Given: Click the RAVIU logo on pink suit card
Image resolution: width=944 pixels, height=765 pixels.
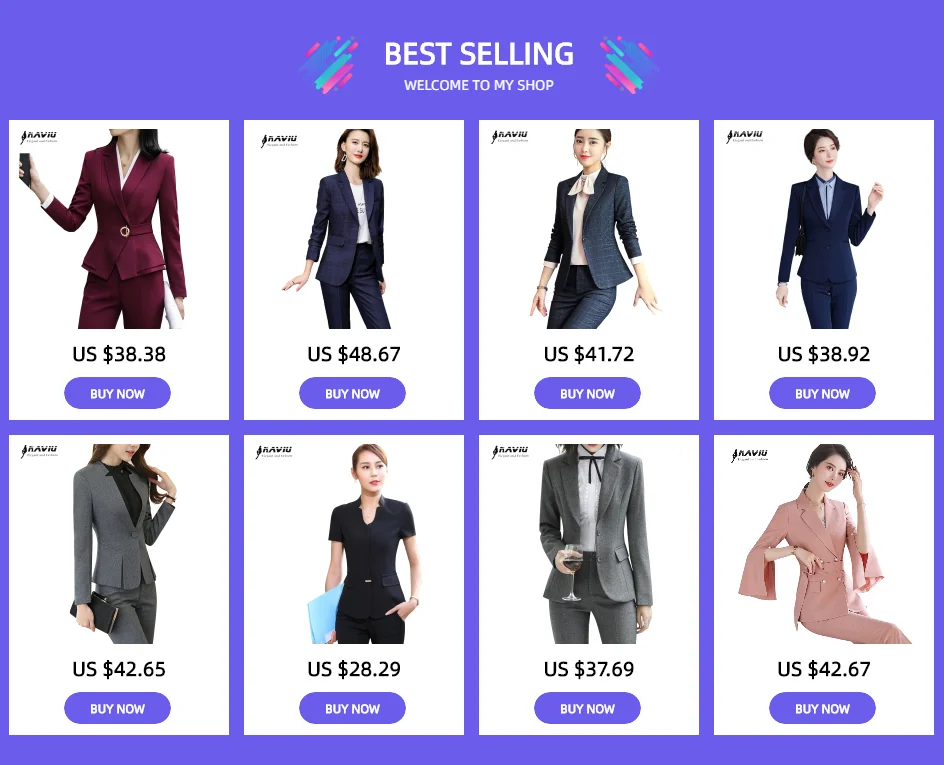Looking at the screenshot, I should click(750, 455).
